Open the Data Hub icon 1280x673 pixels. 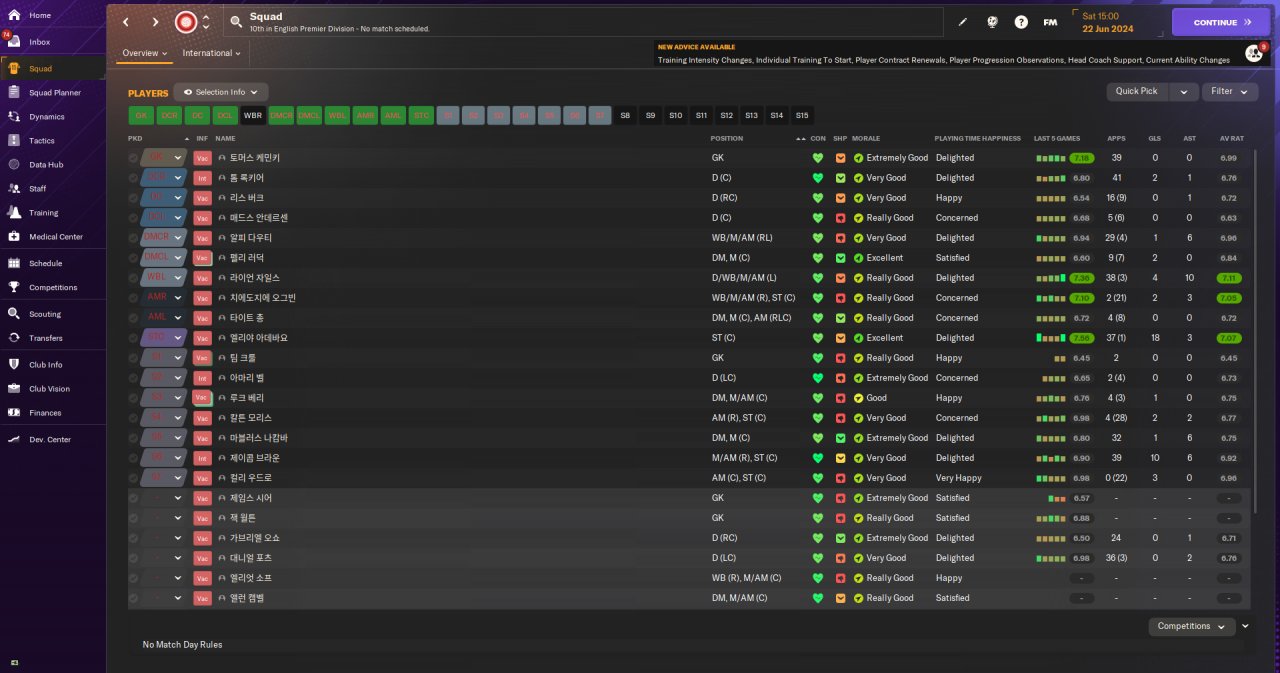14,164
